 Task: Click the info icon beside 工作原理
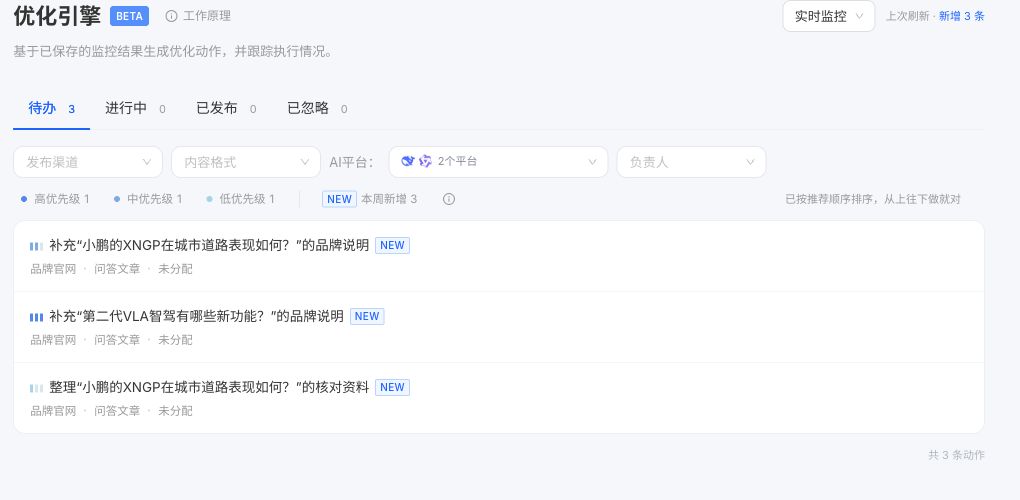tap(171, 16)
